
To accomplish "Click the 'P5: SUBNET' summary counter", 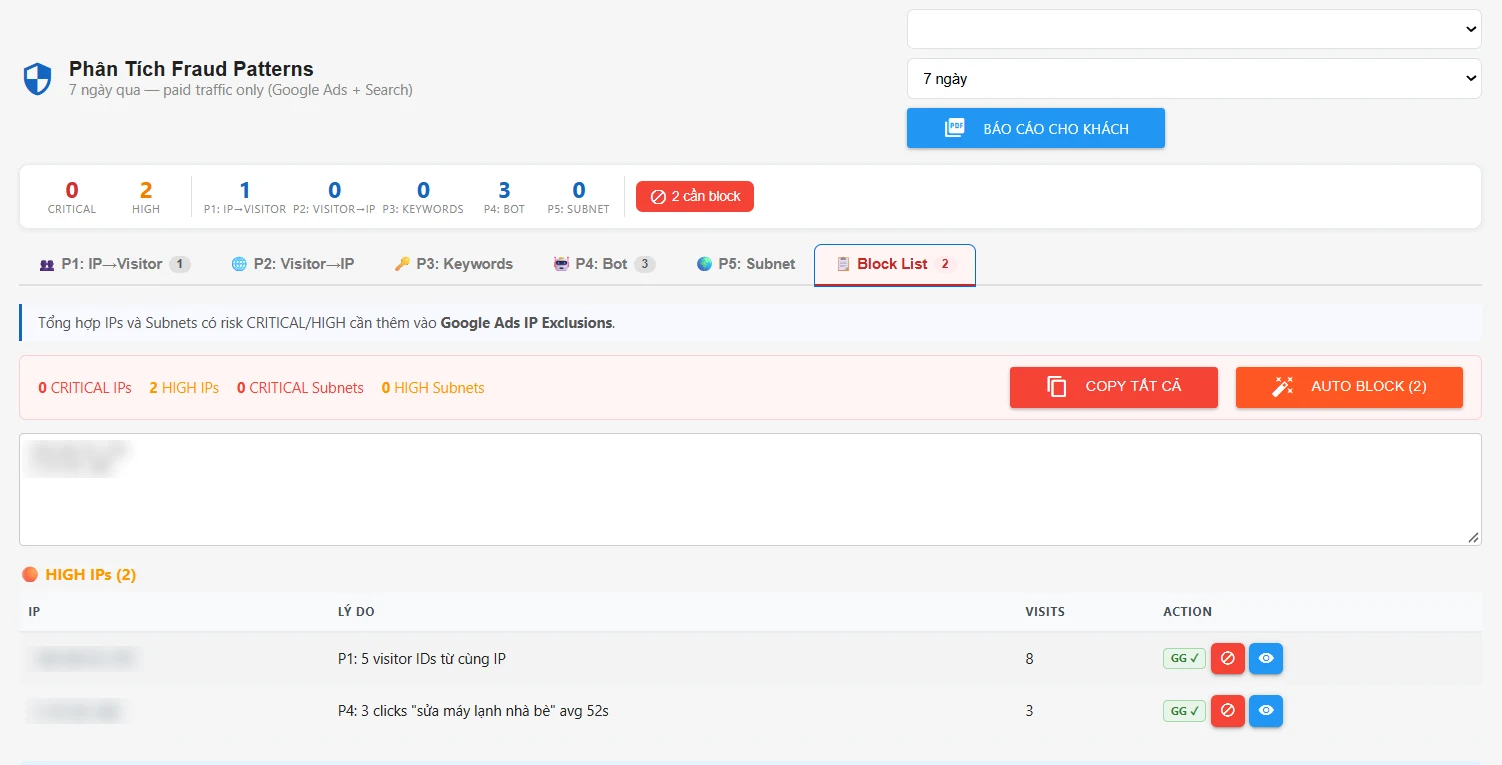I will (x=579, y=196).
